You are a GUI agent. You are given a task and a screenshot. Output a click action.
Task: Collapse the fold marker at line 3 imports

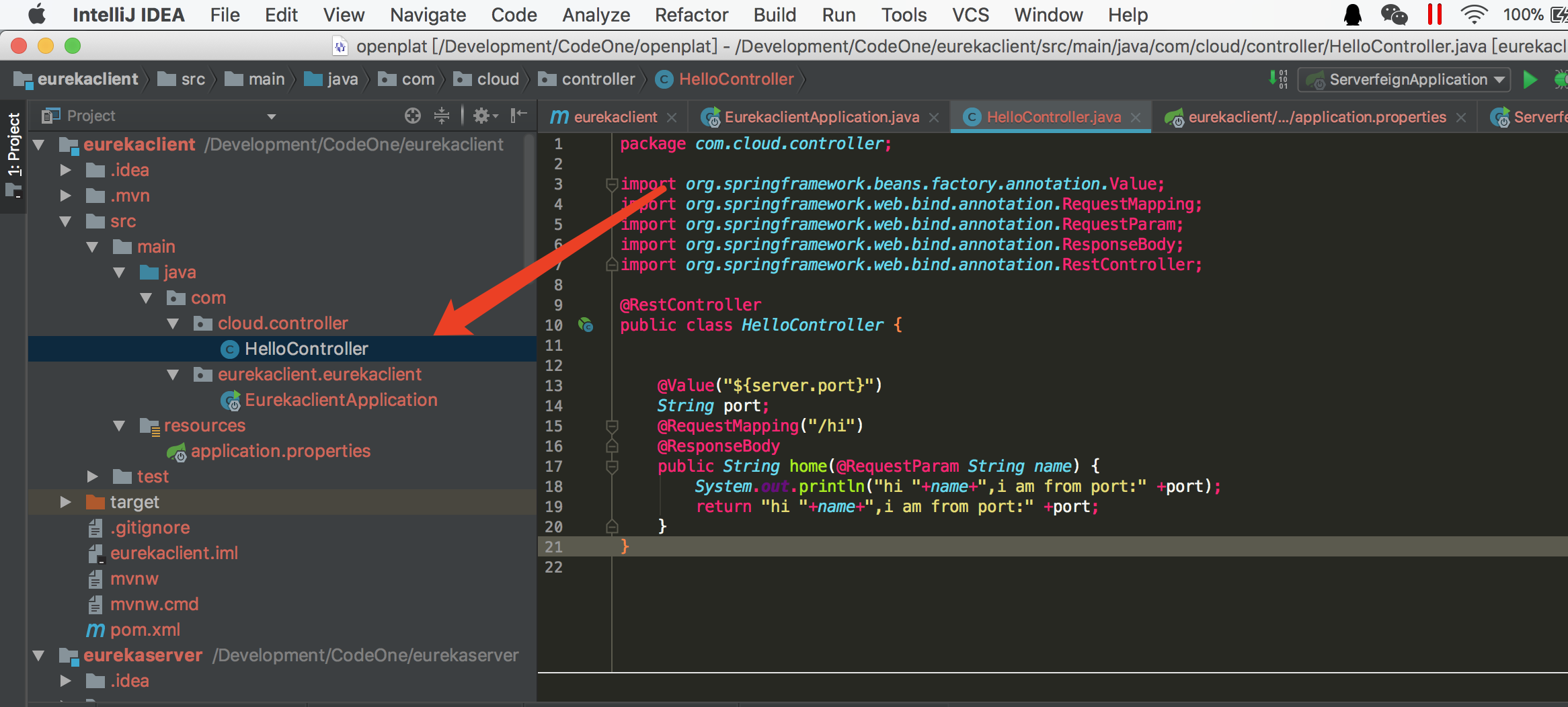[612, 183]
